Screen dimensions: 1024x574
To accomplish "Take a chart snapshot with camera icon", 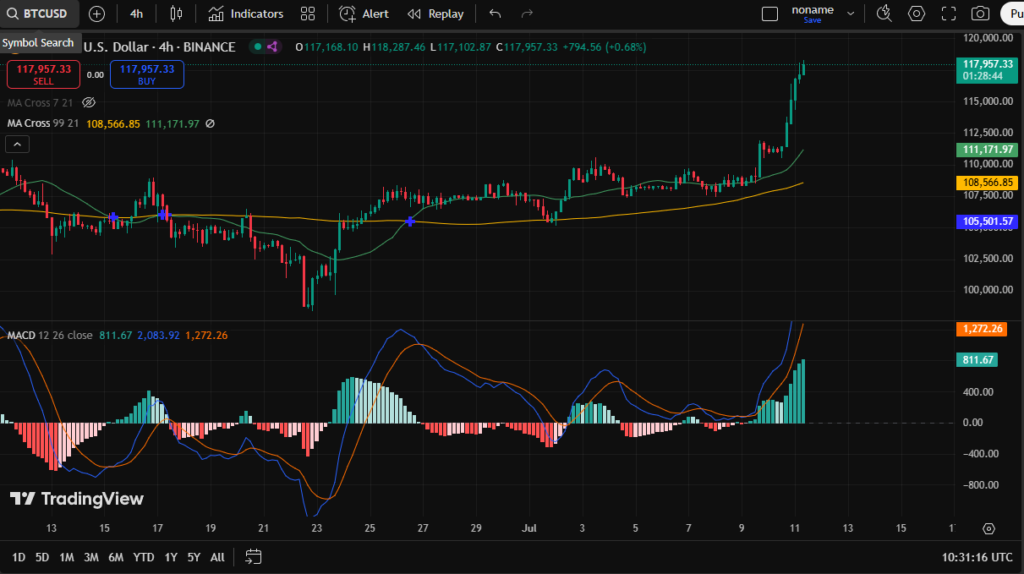I will [980, 14].
